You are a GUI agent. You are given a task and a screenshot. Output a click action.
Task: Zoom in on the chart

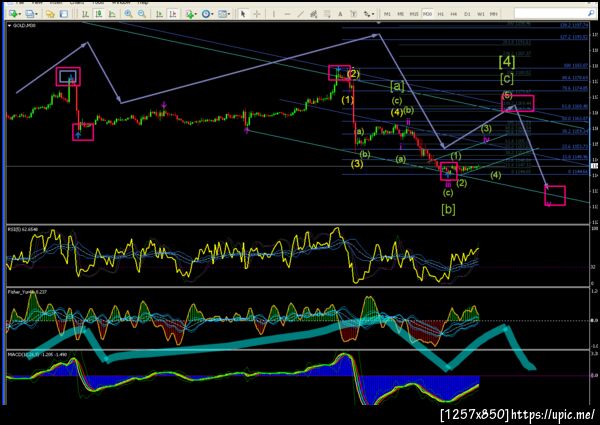click(128, 14)
